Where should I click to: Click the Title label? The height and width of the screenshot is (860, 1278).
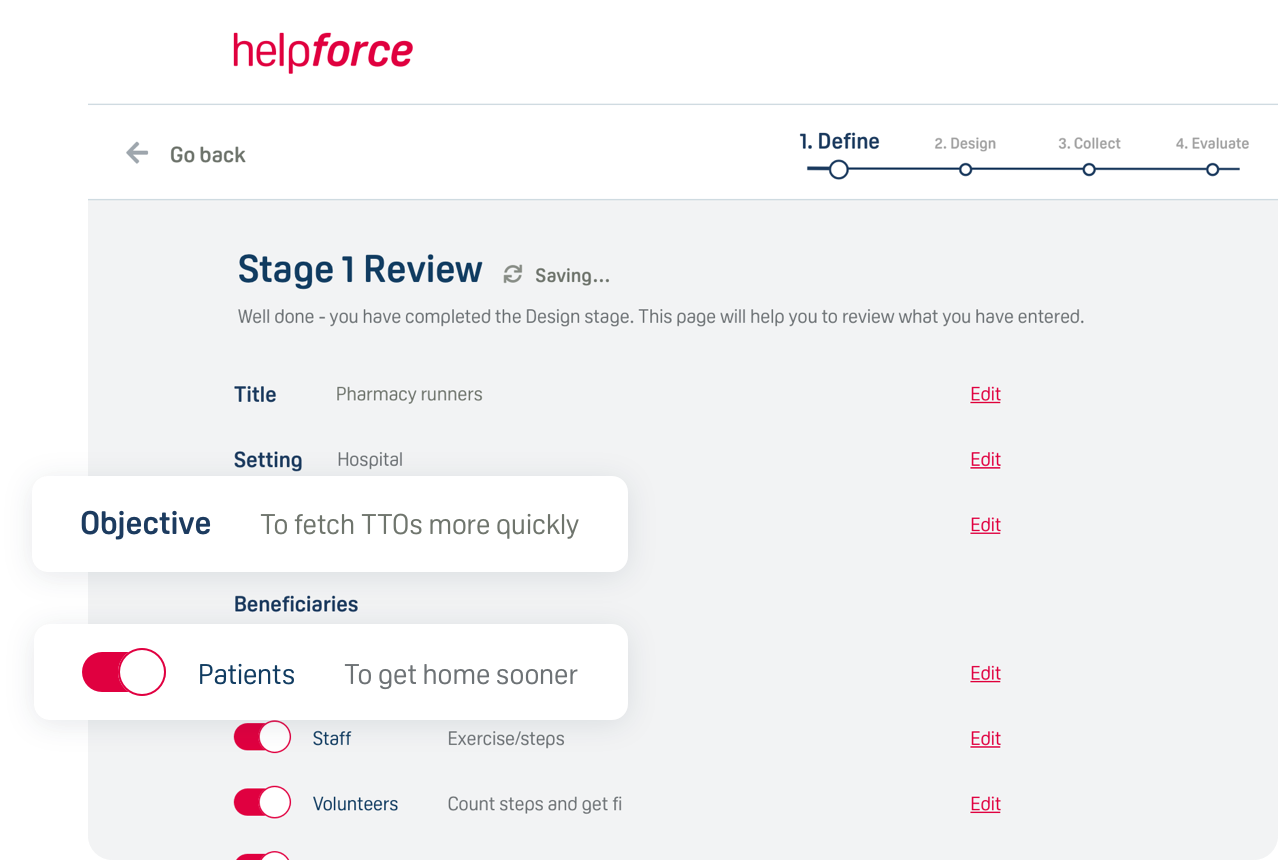tap(255, 394)
